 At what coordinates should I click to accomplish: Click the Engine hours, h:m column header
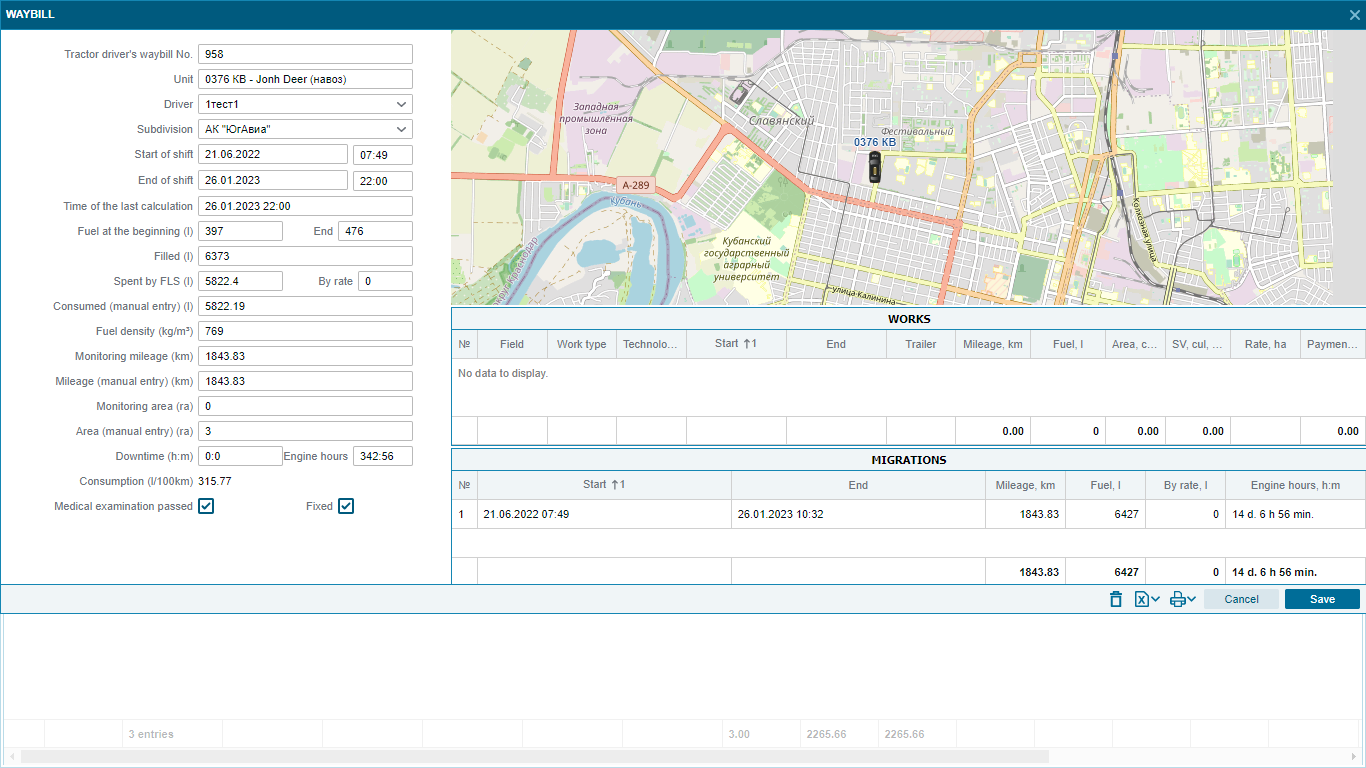pyautogui.click(x=1295, y=485)
